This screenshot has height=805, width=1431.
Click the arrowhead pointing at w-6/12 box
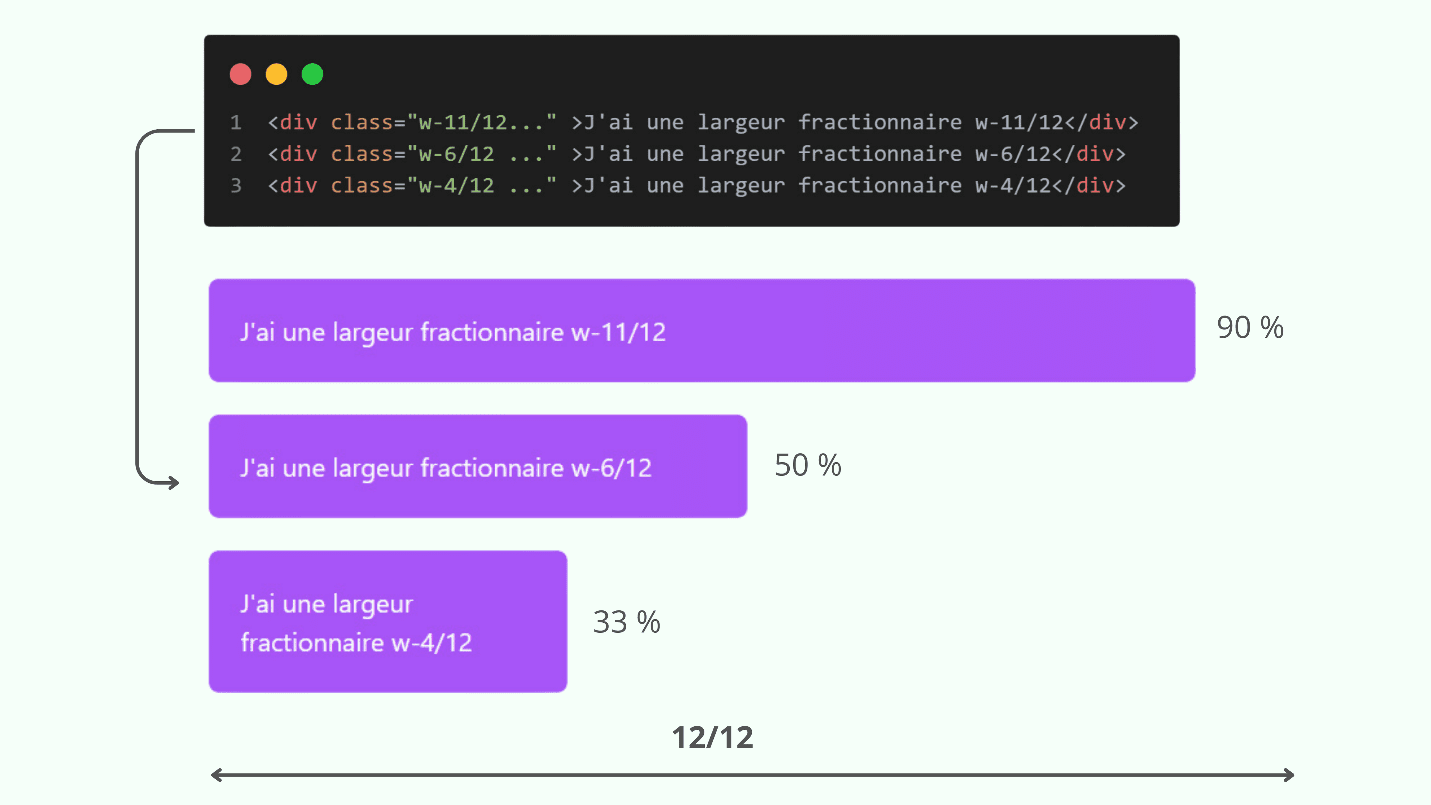[x=173, y=483]
